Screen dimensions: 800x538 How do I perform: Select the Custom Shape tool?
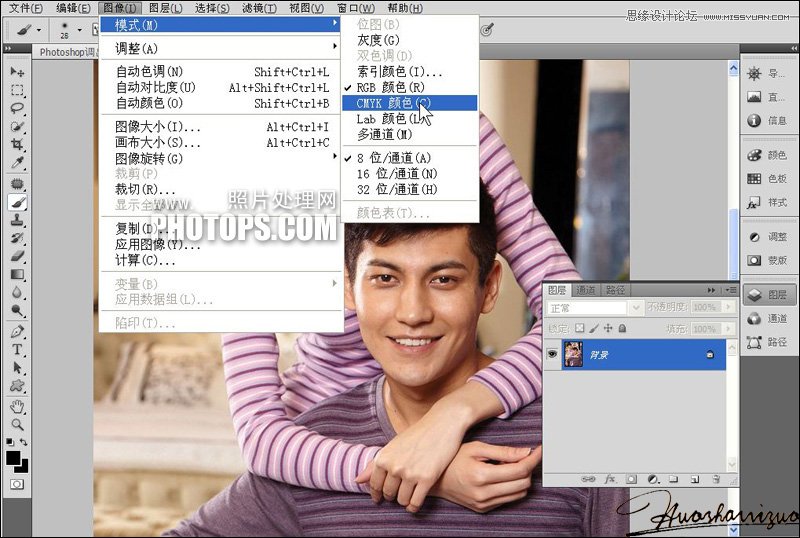17,385
